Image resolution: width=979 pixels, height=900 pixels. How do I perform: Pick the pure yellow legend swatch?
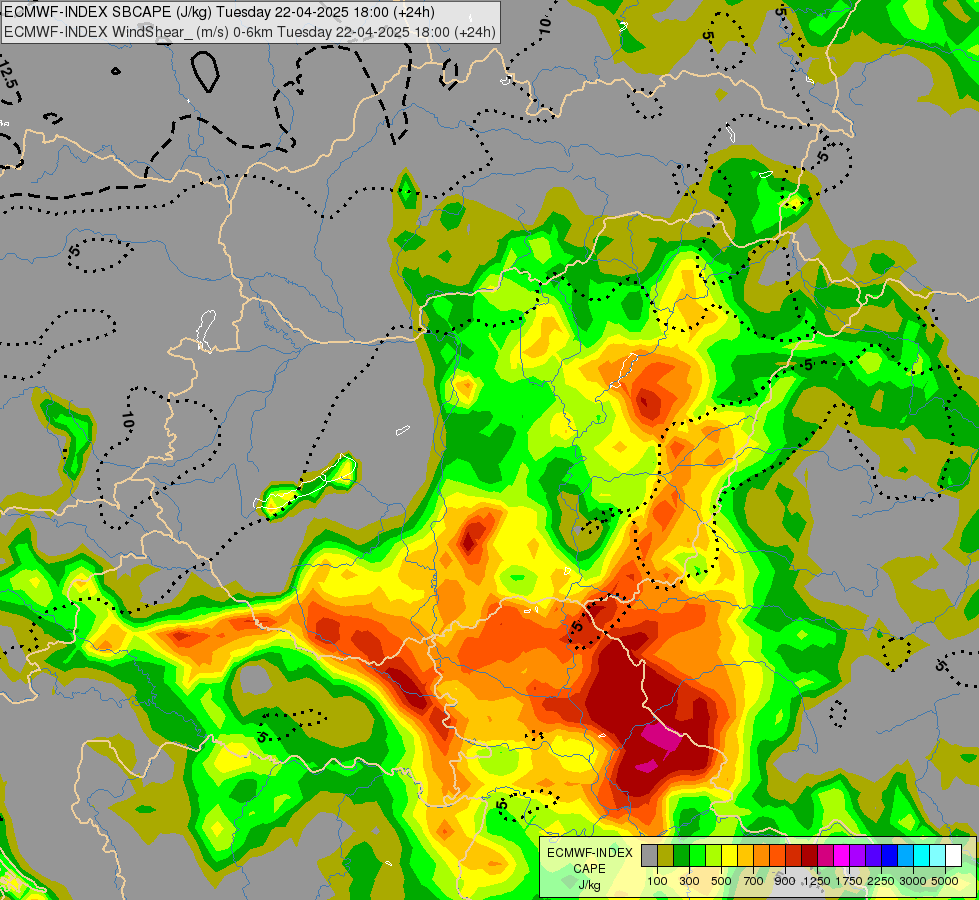click(730, 855)
